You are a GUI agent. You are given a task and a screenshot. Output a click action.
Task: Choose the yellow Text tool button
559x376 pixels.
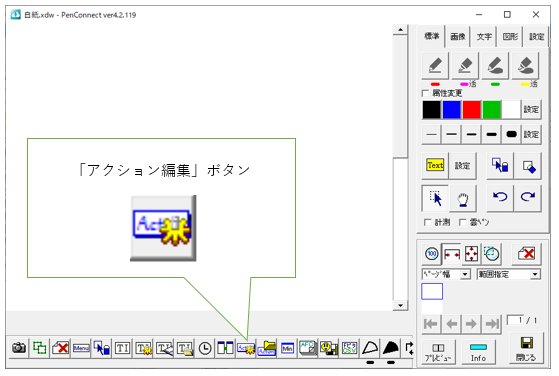pos(435,166)
